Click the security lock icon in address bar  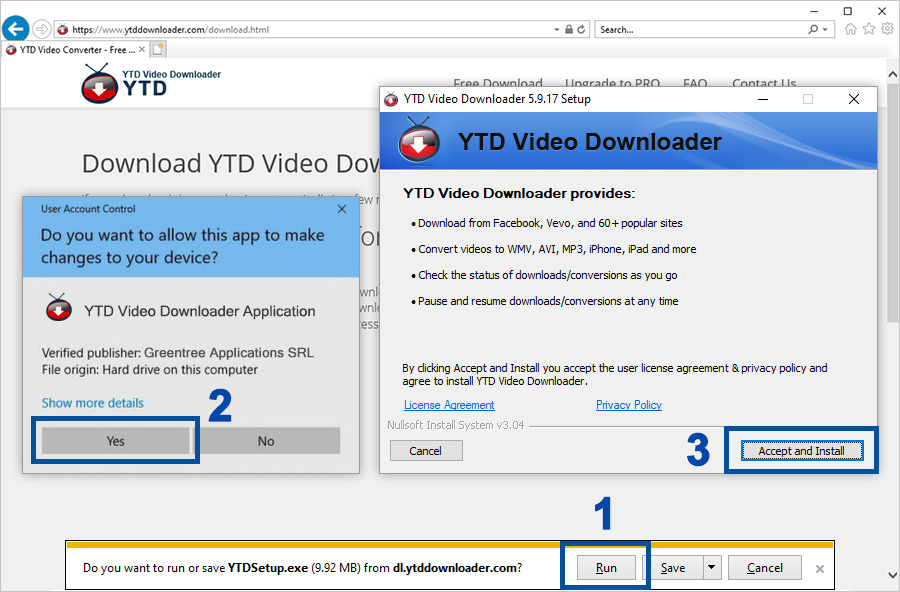(568, 29)
